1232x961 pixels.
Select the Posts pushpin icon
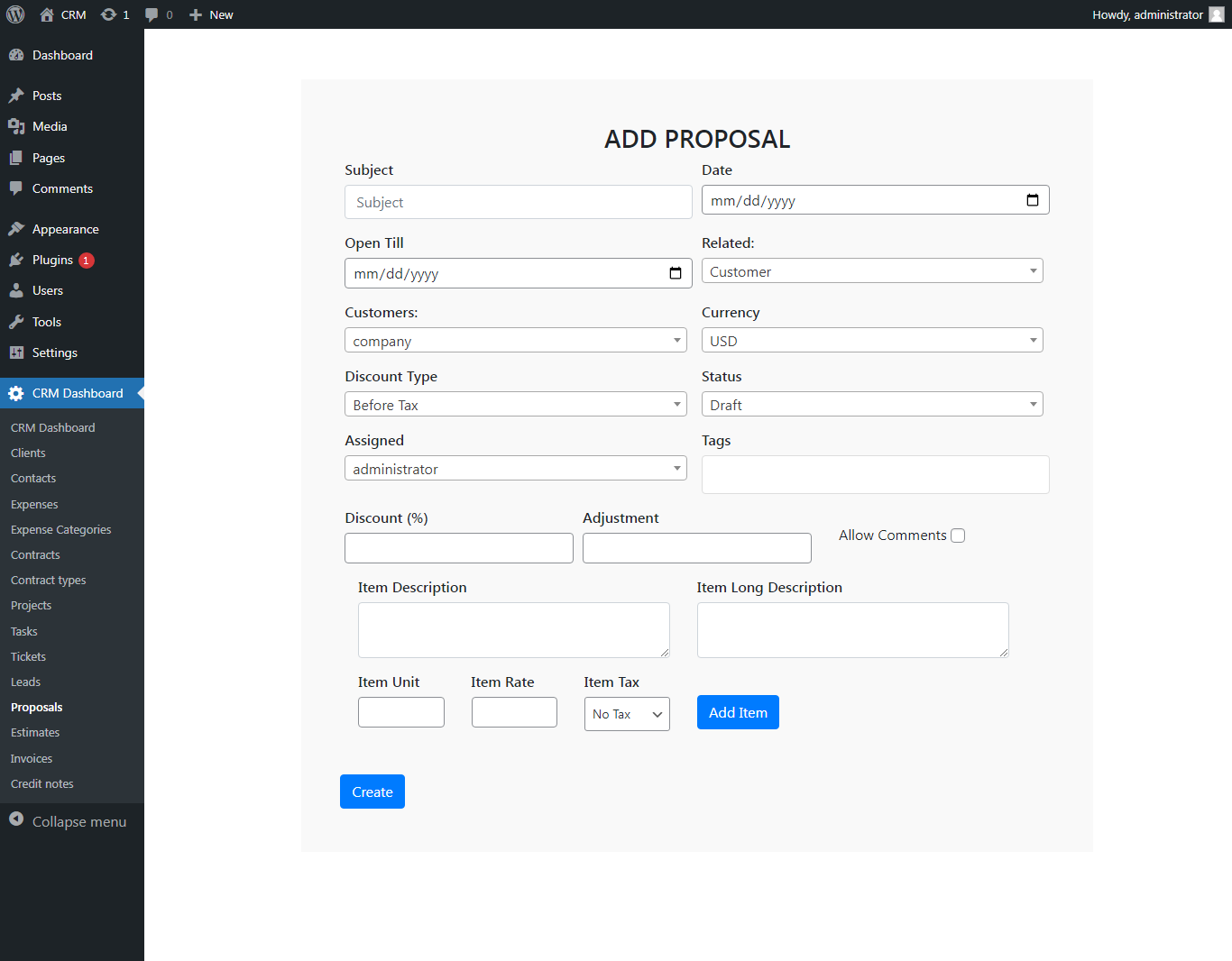click(x=18, y=96)
